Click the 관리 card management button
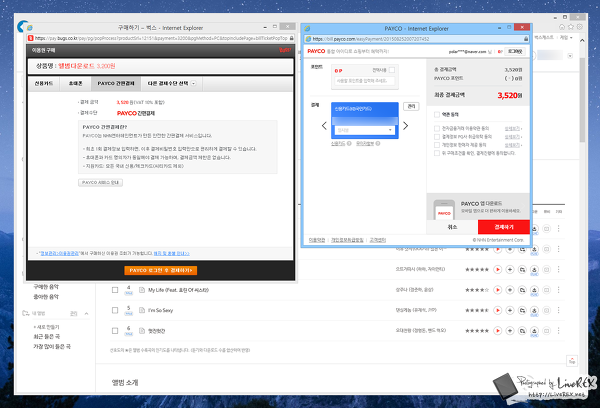This screenshot has width=600, height=408. [x=411, y=106]
